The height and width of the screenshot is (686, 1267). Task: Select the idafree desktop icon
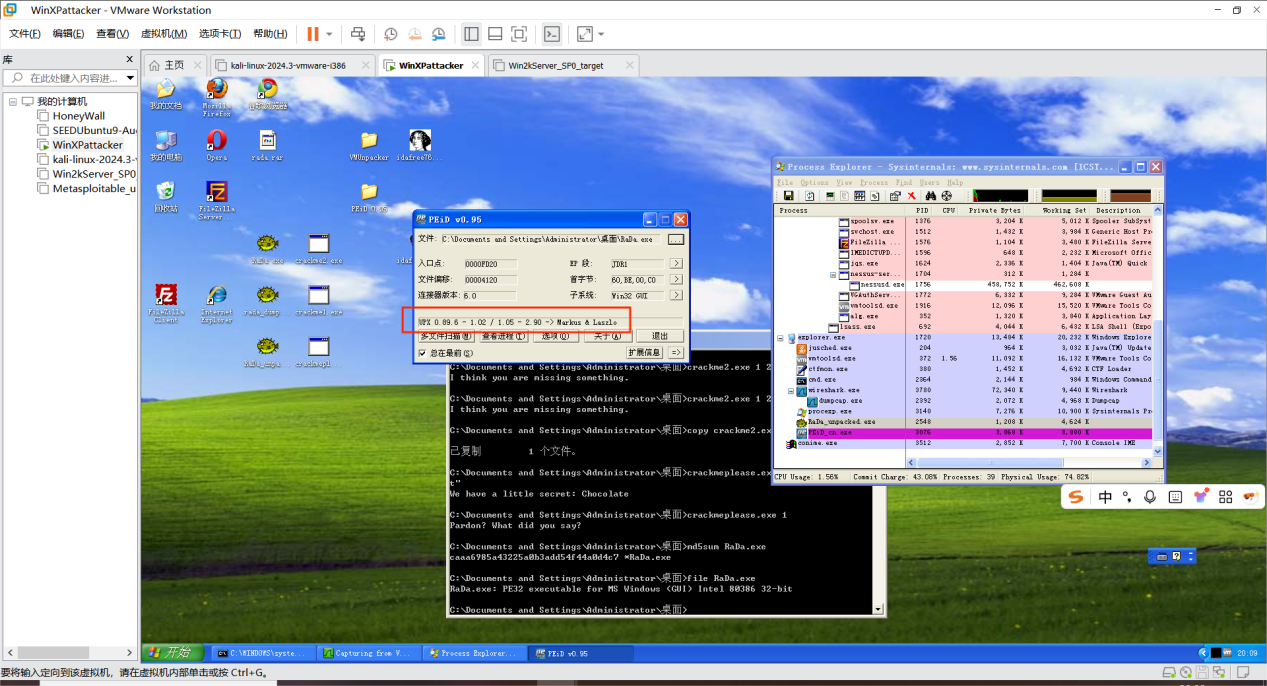(x=419, y=144)
